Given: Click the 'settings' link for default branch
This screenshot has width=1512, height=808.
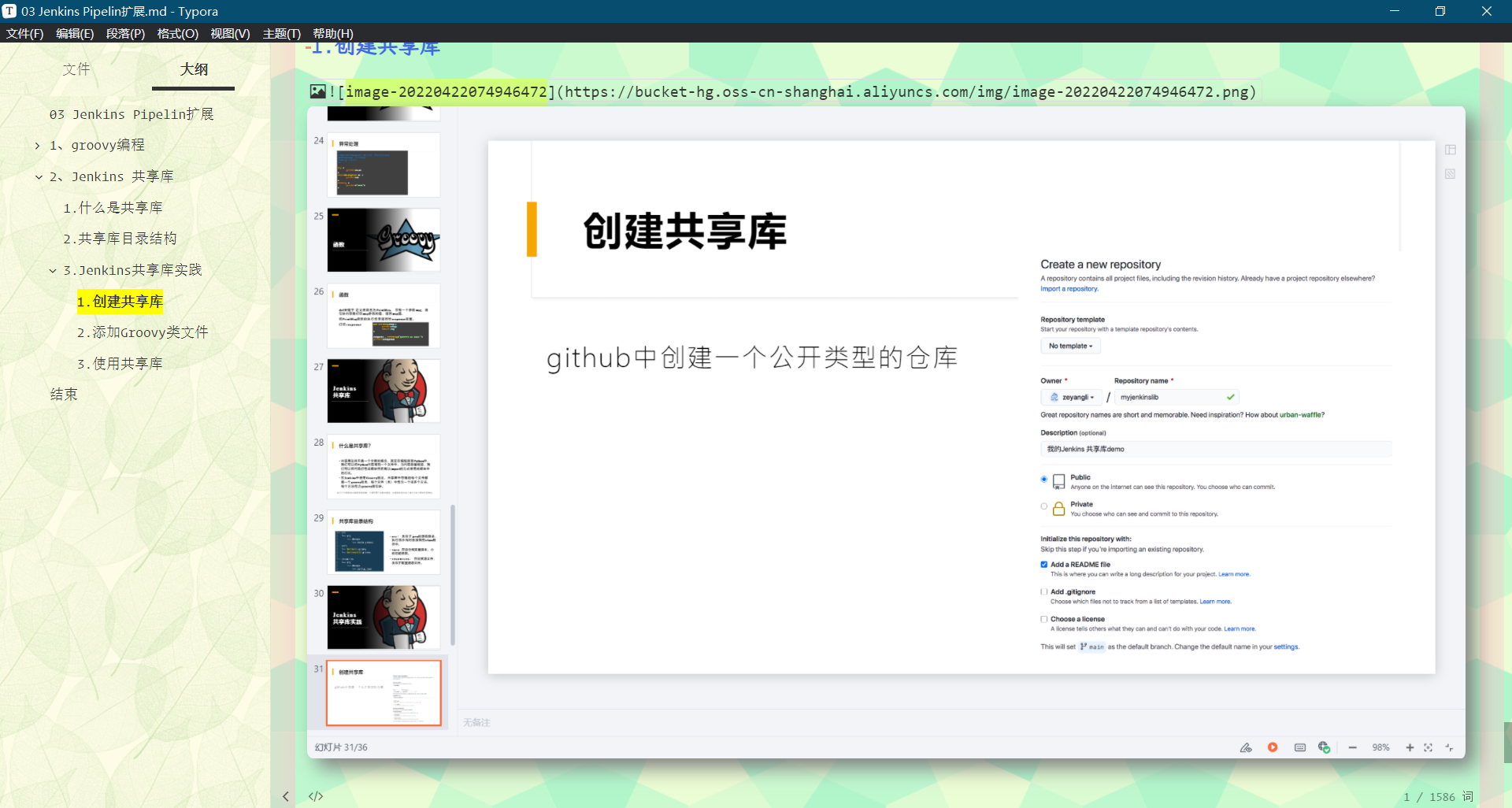Looking at the screenshot, I should [1286, 647].
